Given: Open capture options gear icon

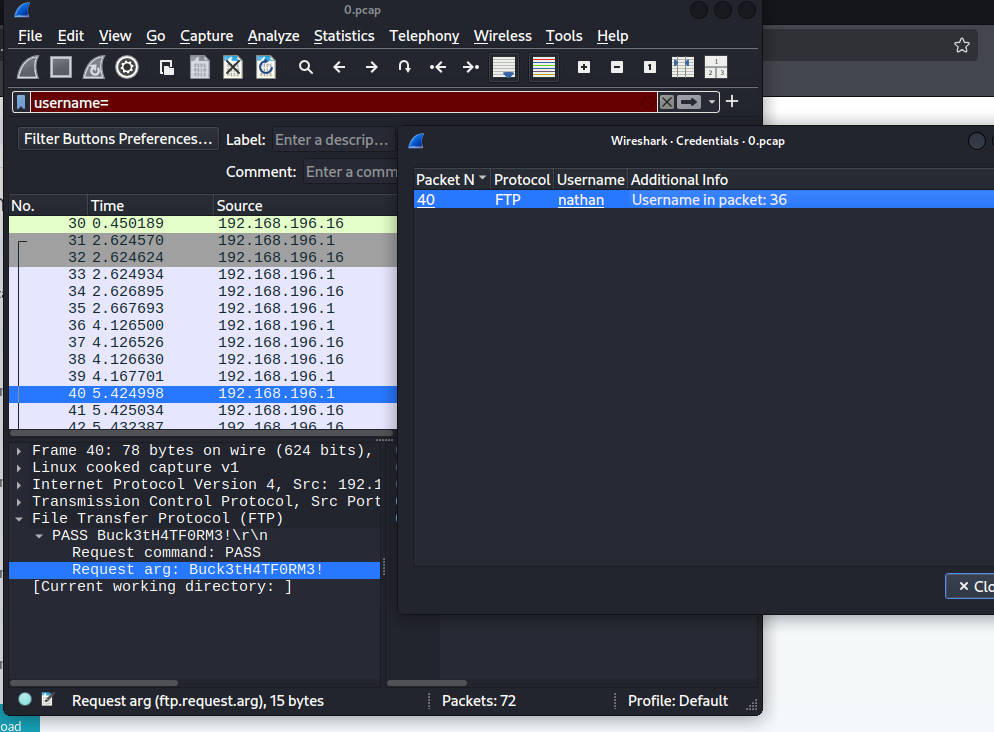Looking at the screenshot, I should [x=127, y=67].
